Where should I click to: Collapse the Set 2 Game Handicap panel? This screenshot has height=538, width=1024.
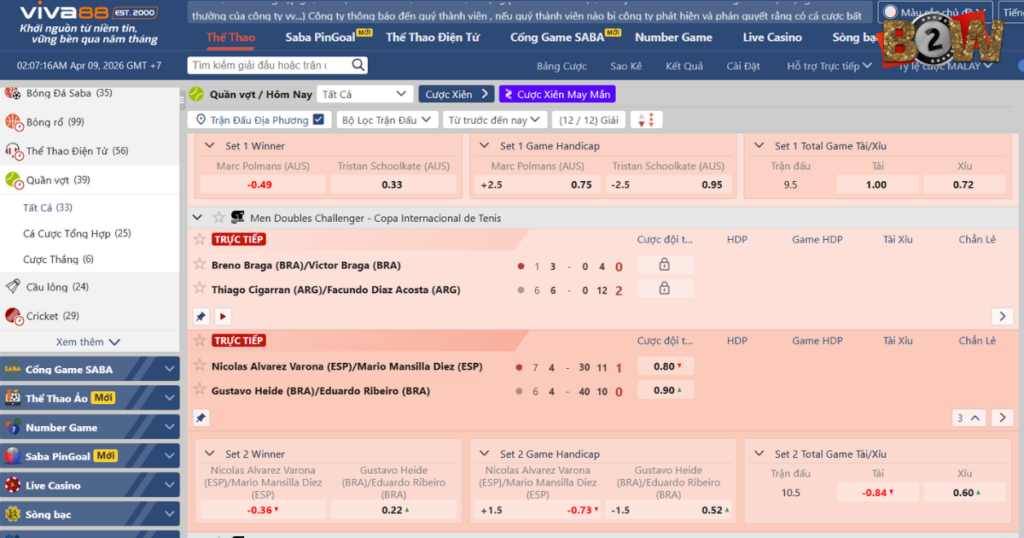(485, 453)
